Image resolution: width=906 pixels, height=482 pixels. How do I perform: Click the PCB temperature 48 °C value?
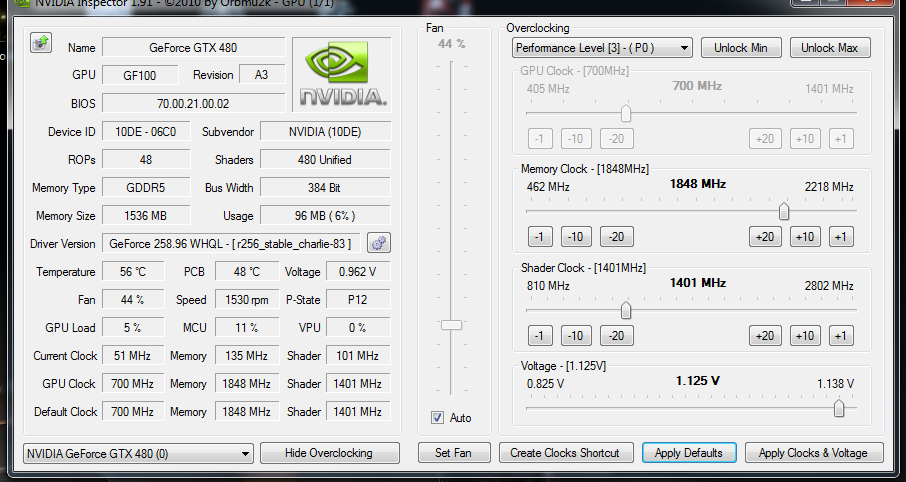[247, 272]
